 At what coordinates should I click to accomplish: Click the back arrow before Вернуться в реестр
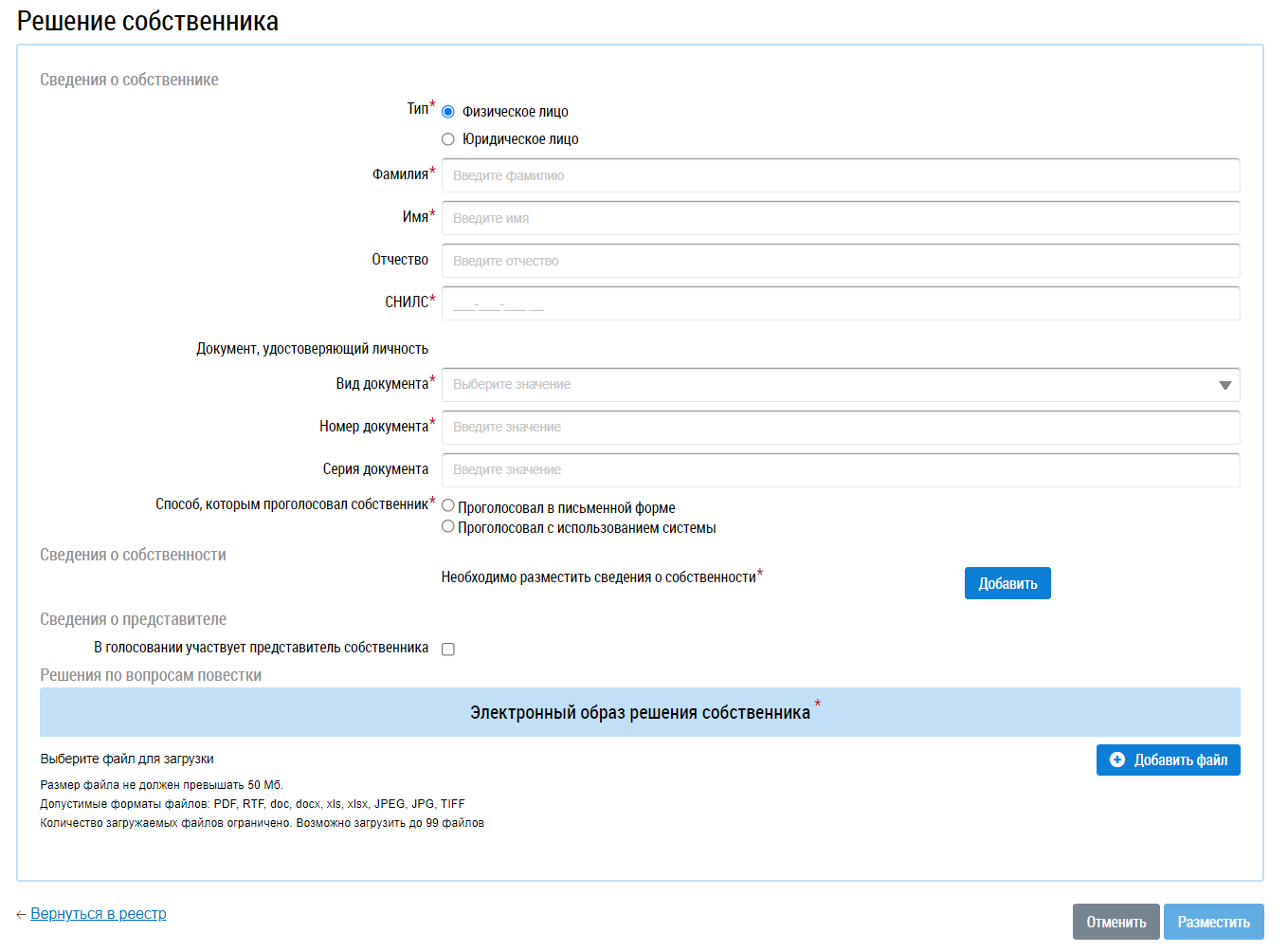(x=21, y=915)
